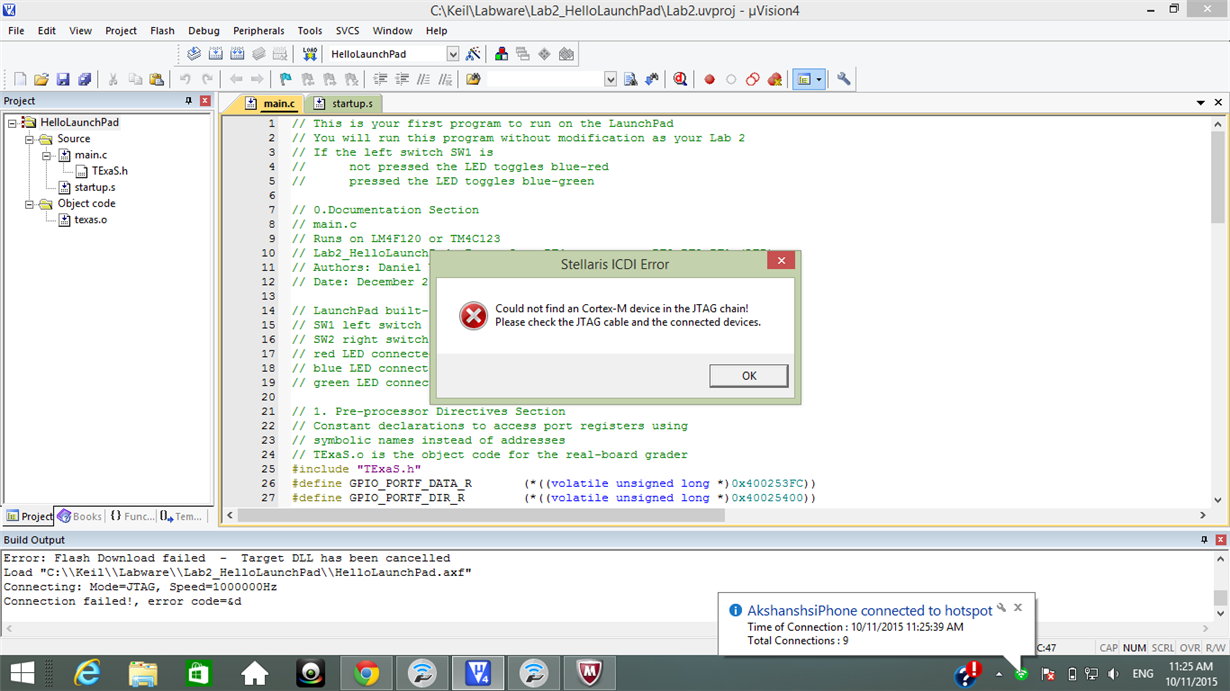Open the editor tab list dropdown arrow

click(x=1200, y=103)
